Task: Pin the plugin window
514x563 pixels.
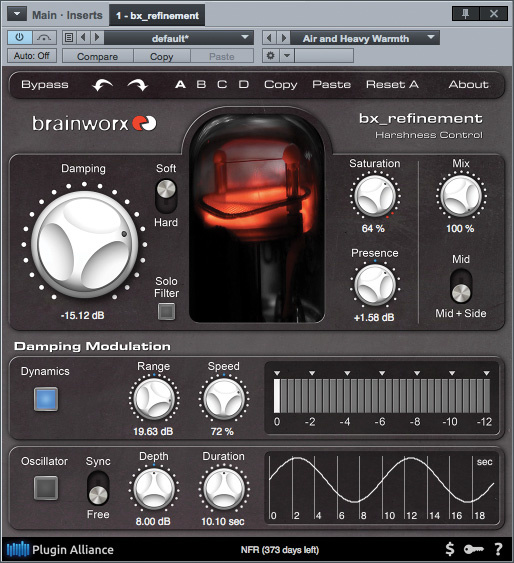Action: click(x=466, y=14)
